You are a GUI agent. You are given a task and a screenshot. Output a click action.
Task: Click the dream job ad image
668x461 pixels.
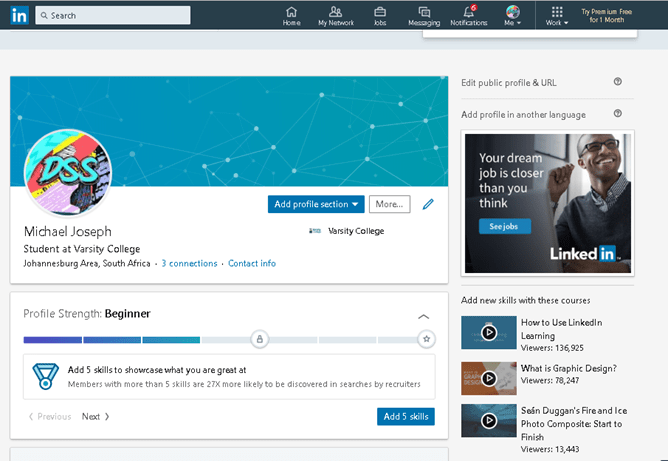click(548, 203)
